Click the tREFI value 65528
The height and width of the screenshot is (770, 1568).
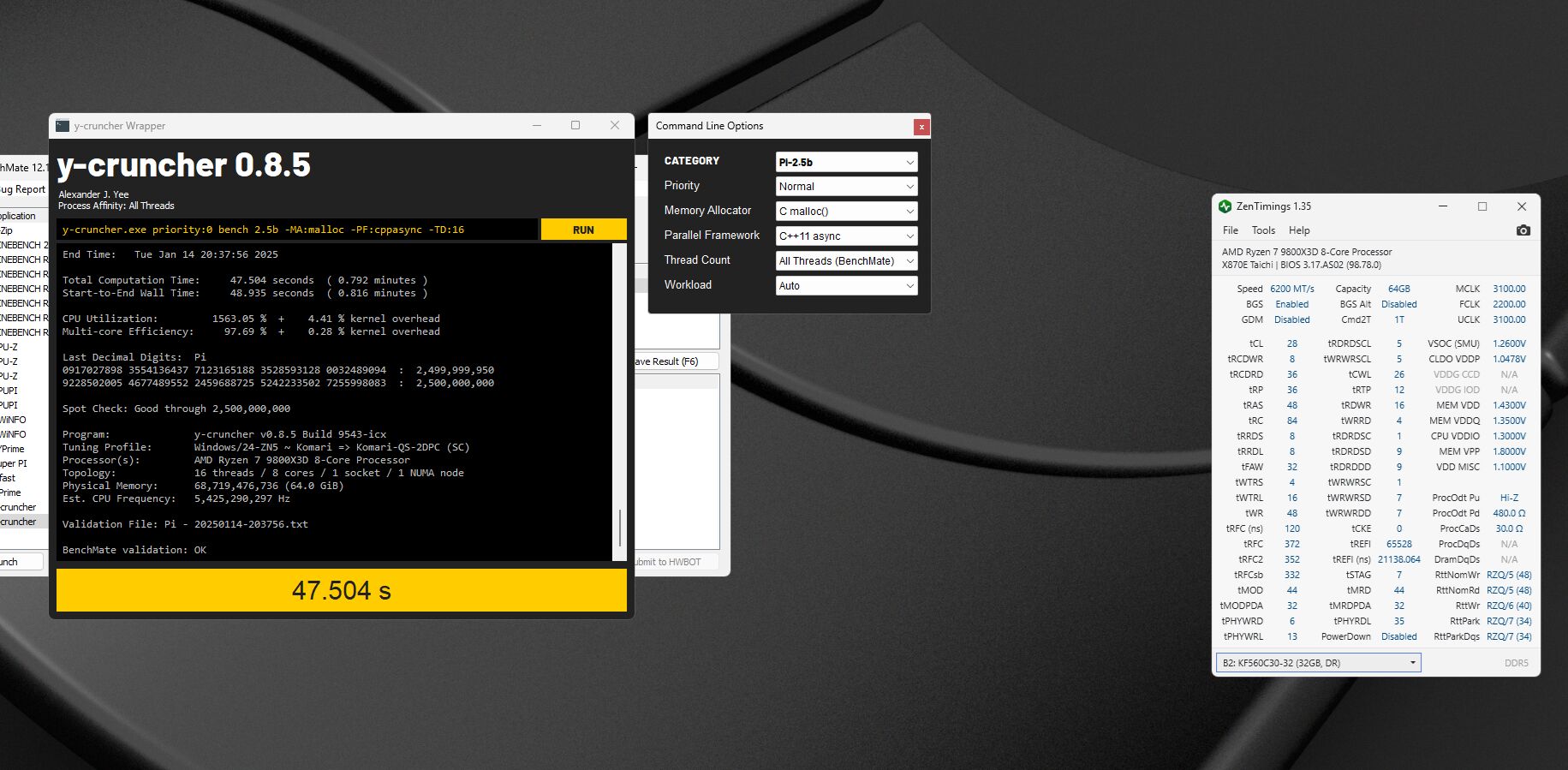coord(1398,544)
